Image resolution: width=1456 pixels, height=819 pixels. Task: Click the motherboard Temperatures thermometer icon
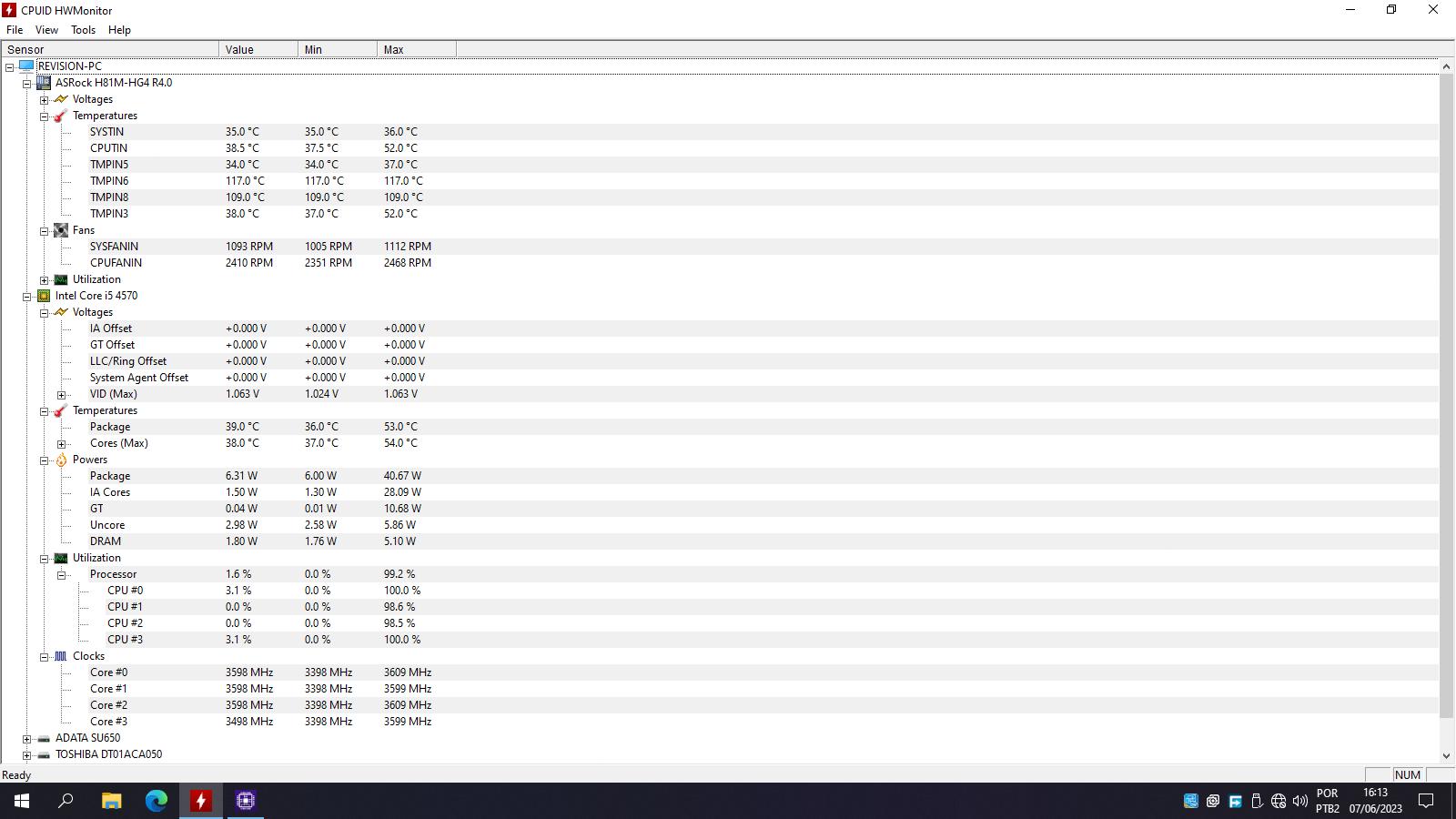61,116
